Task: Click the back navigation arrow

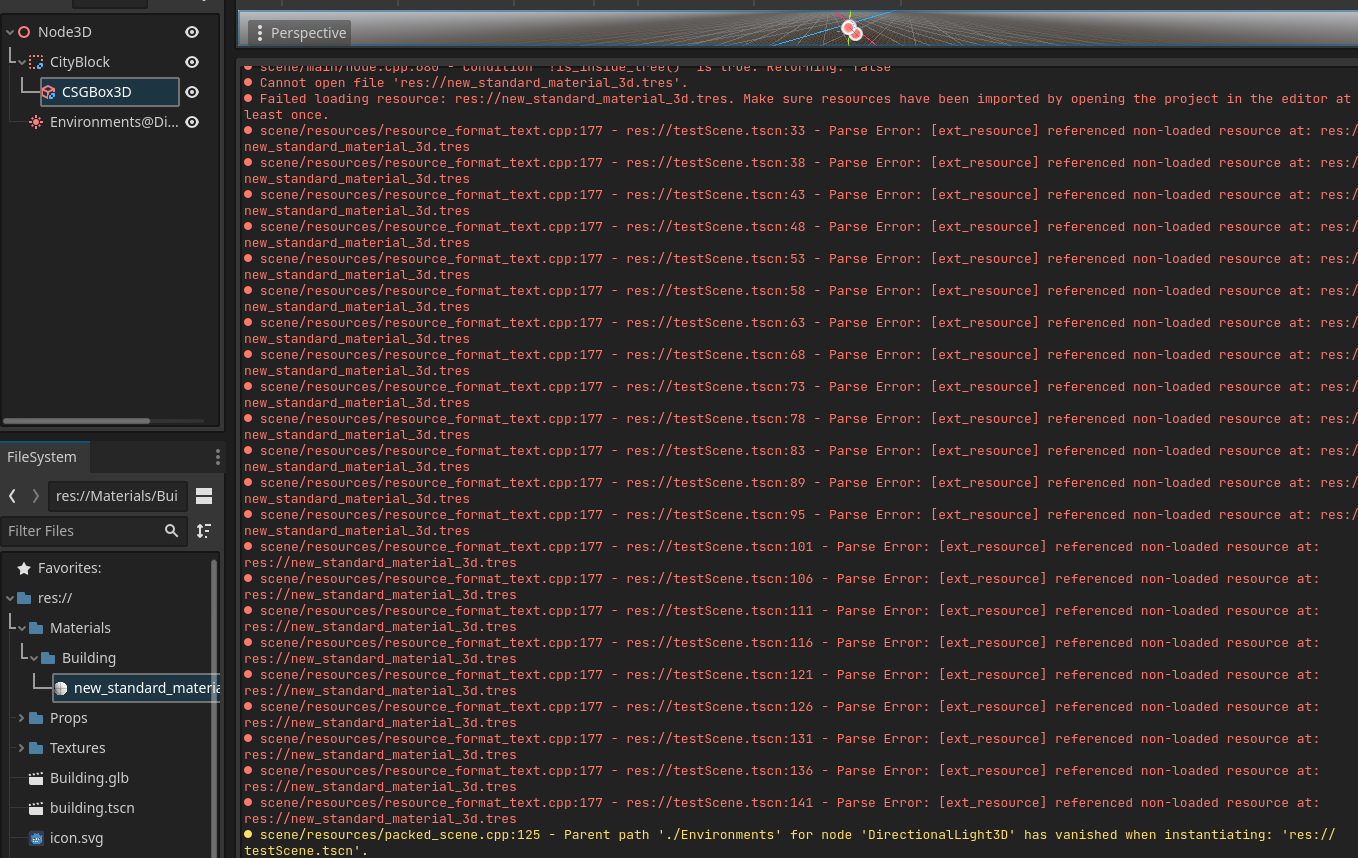Action: tap(12, 495)
